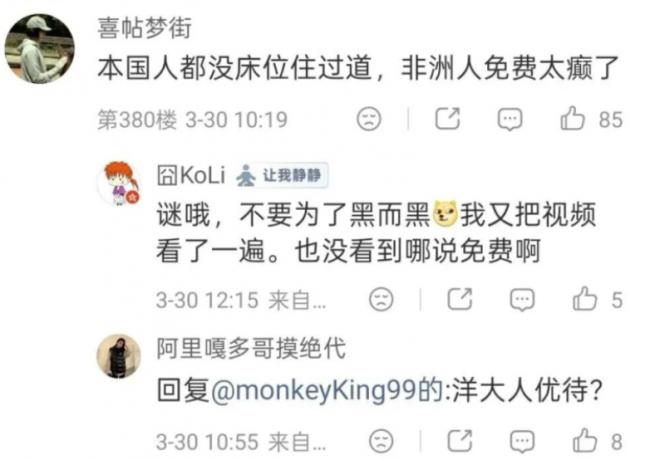The width and height of the screenshot is (650, 460).
Task: Like the reply by 阿里嘎多哥摸绝代
Action: (x=585, y=441)
